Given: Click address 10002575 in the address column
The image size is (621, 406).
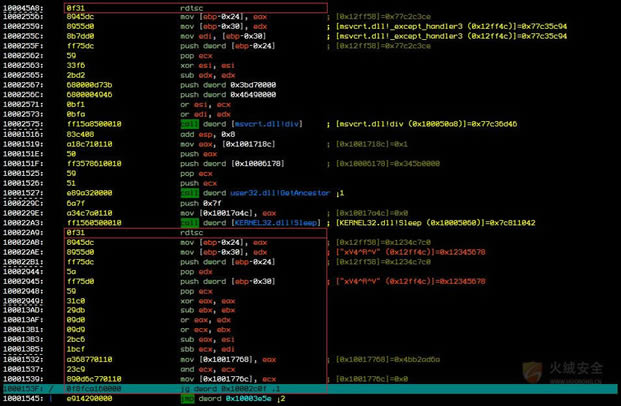Looking at the screenshot, I should coord(21,124).
